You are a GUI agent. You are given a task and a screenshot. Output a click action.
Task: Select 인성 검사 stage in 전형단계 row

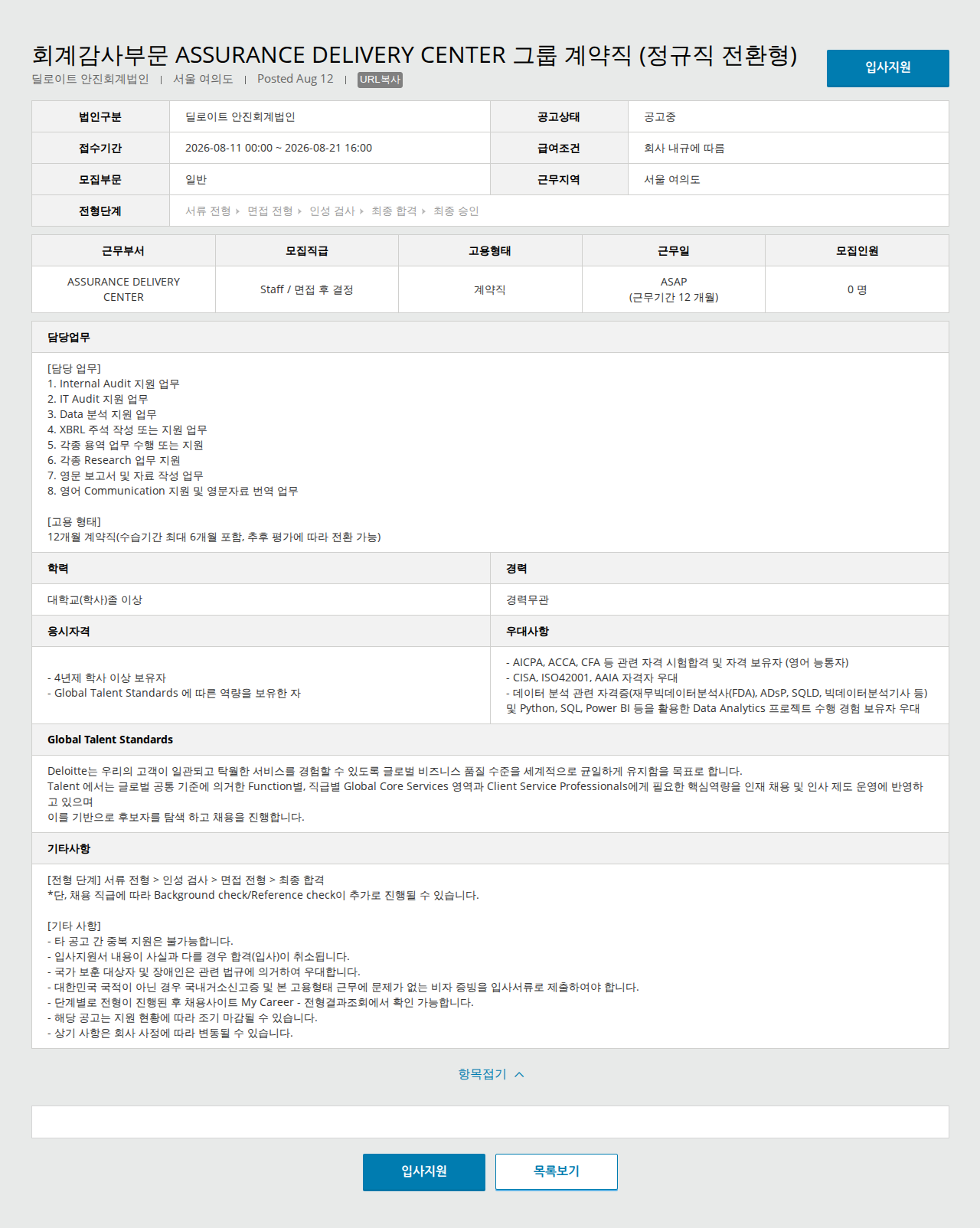point(332,211)
